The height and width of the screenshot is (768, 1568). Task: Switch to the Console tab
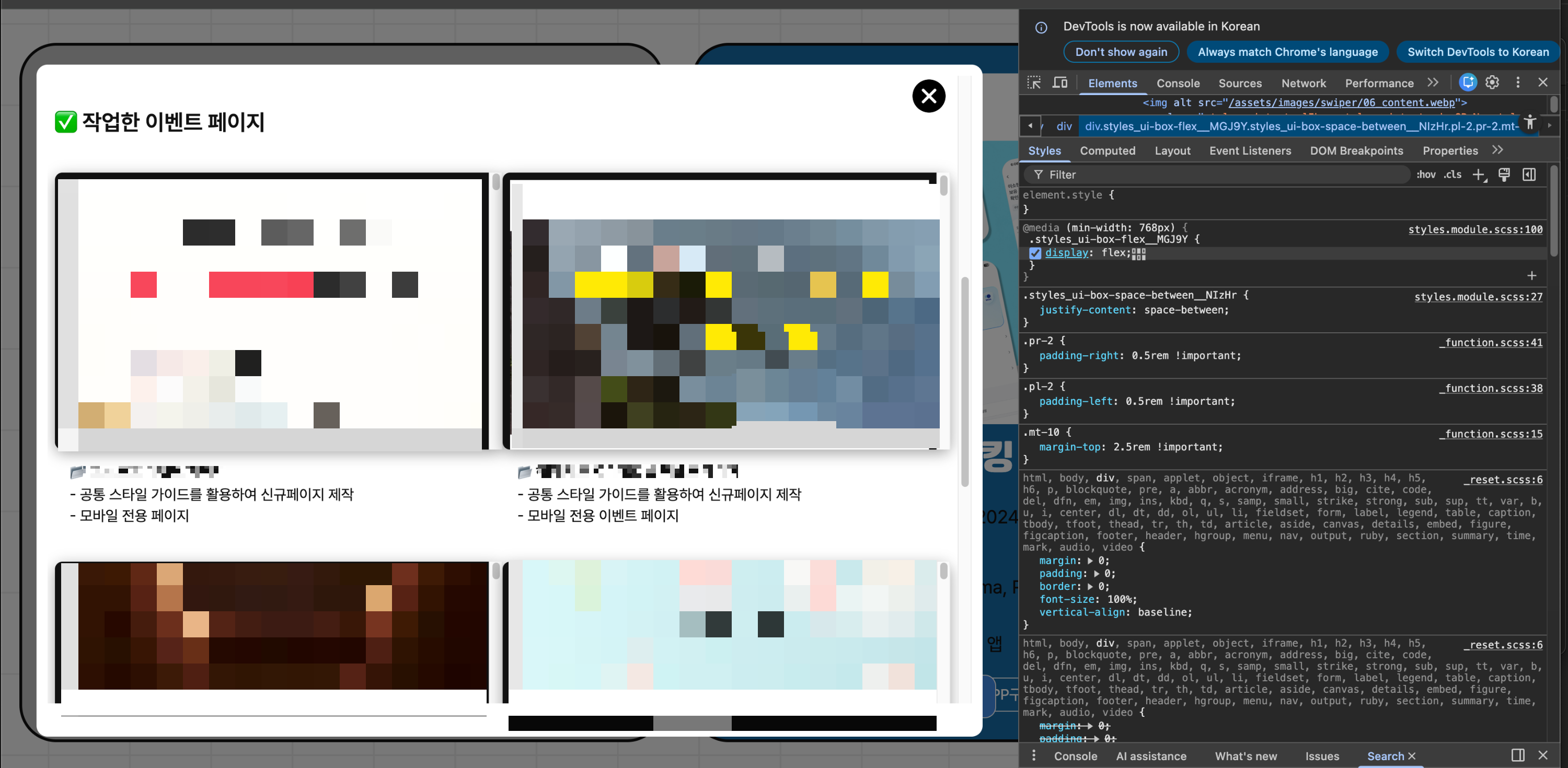(x=1178, y=84)
